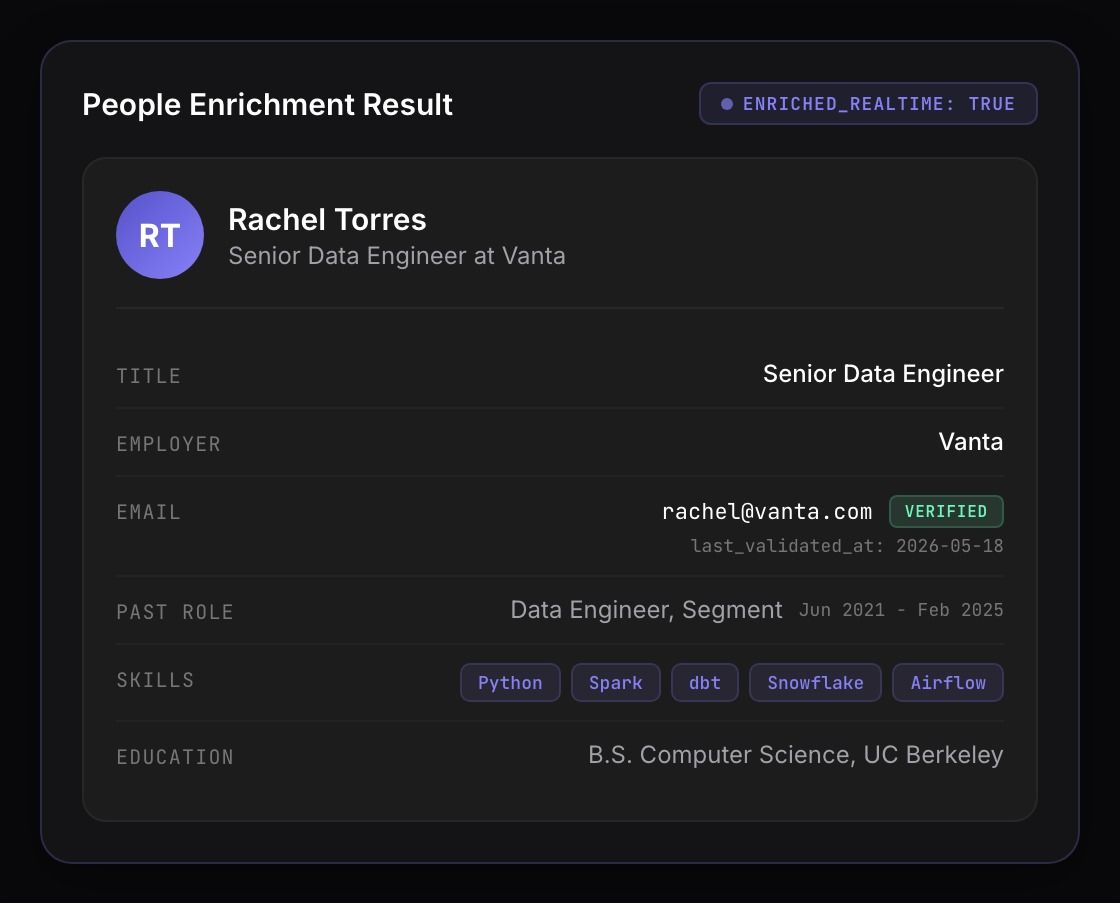Click the Title value Senior Data Engineer

coord(883,374)
